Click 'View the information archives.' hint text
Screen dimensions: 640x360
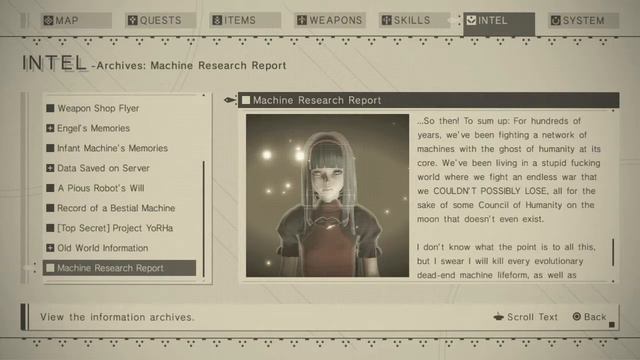coord(117,317)
